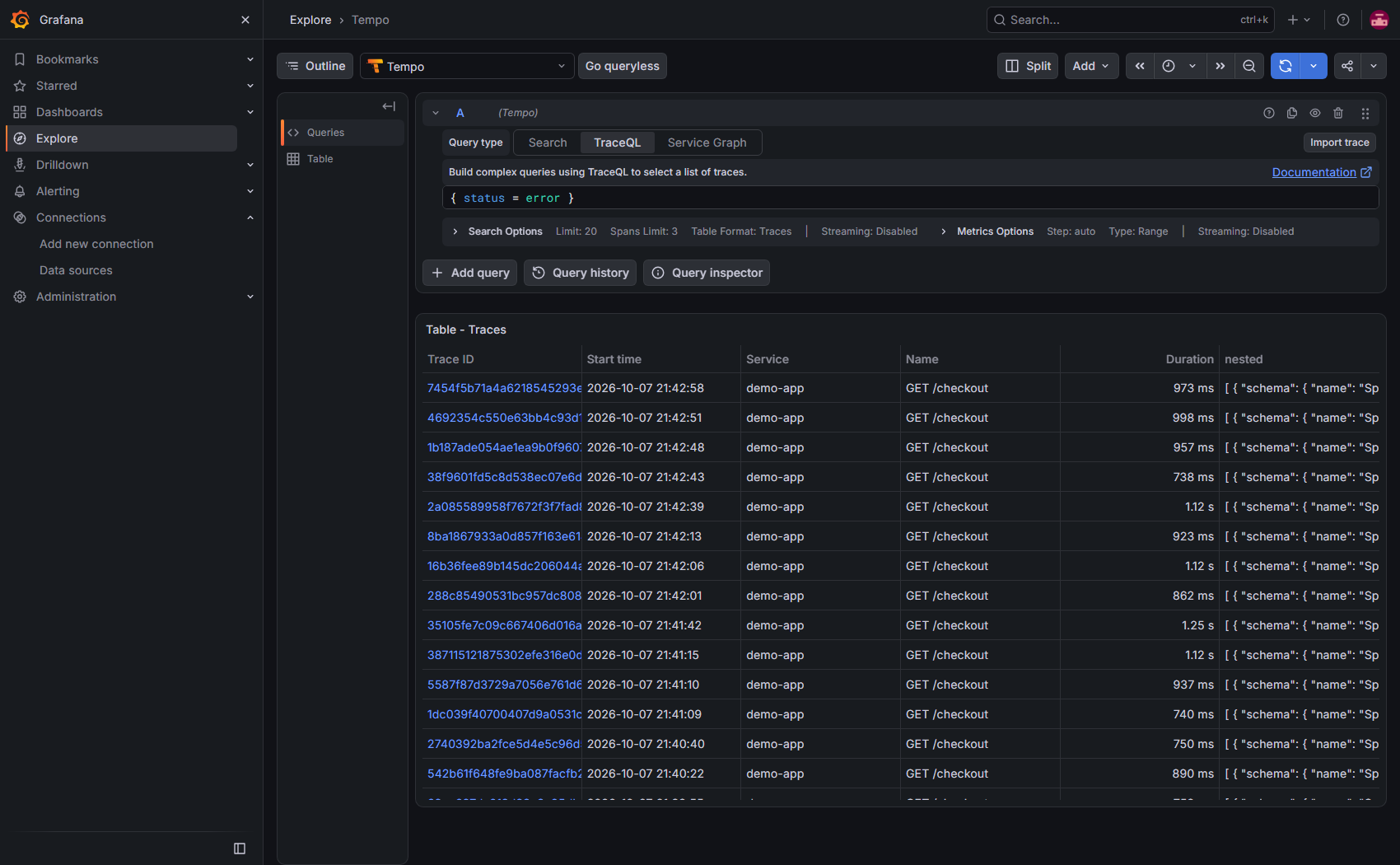Open the user profile avatar
The width and height of the screenshot is (1400, 865).
[1379, 20]
